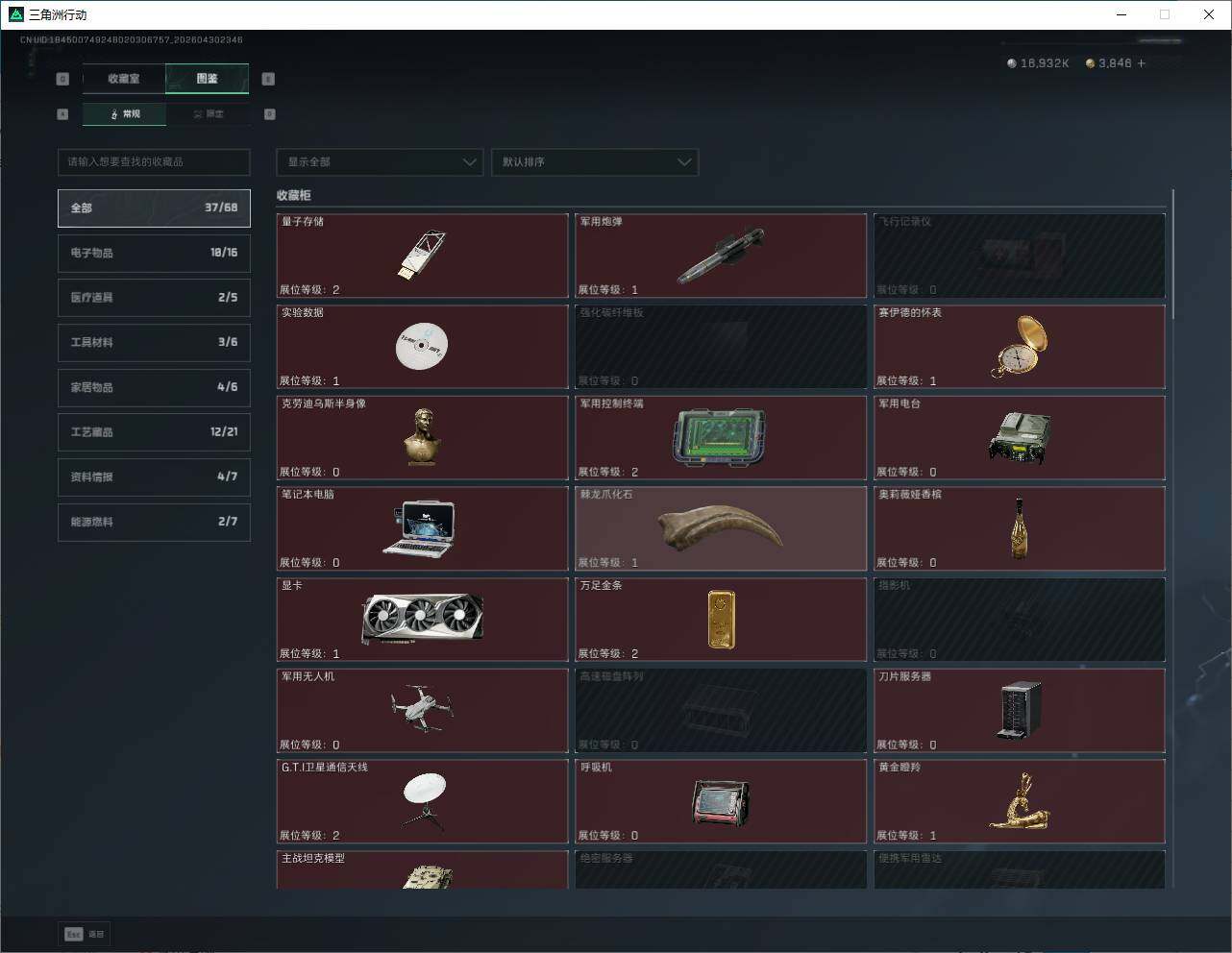Pick the 军用电台 military radio

coord(1019,438)
